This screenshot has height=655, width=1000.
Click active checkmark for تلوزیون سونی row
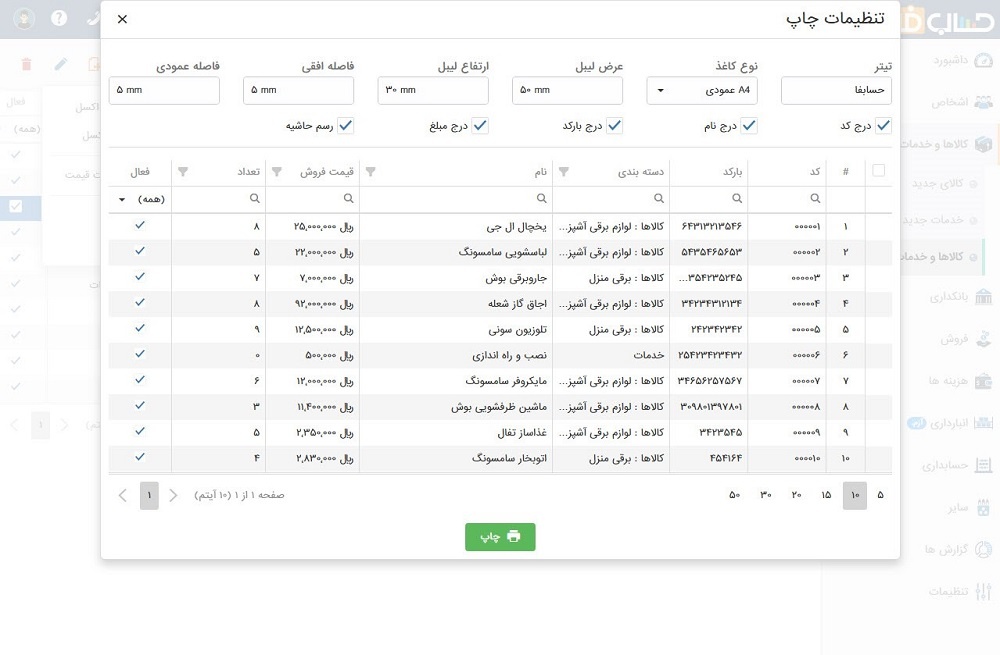point(140,328)
